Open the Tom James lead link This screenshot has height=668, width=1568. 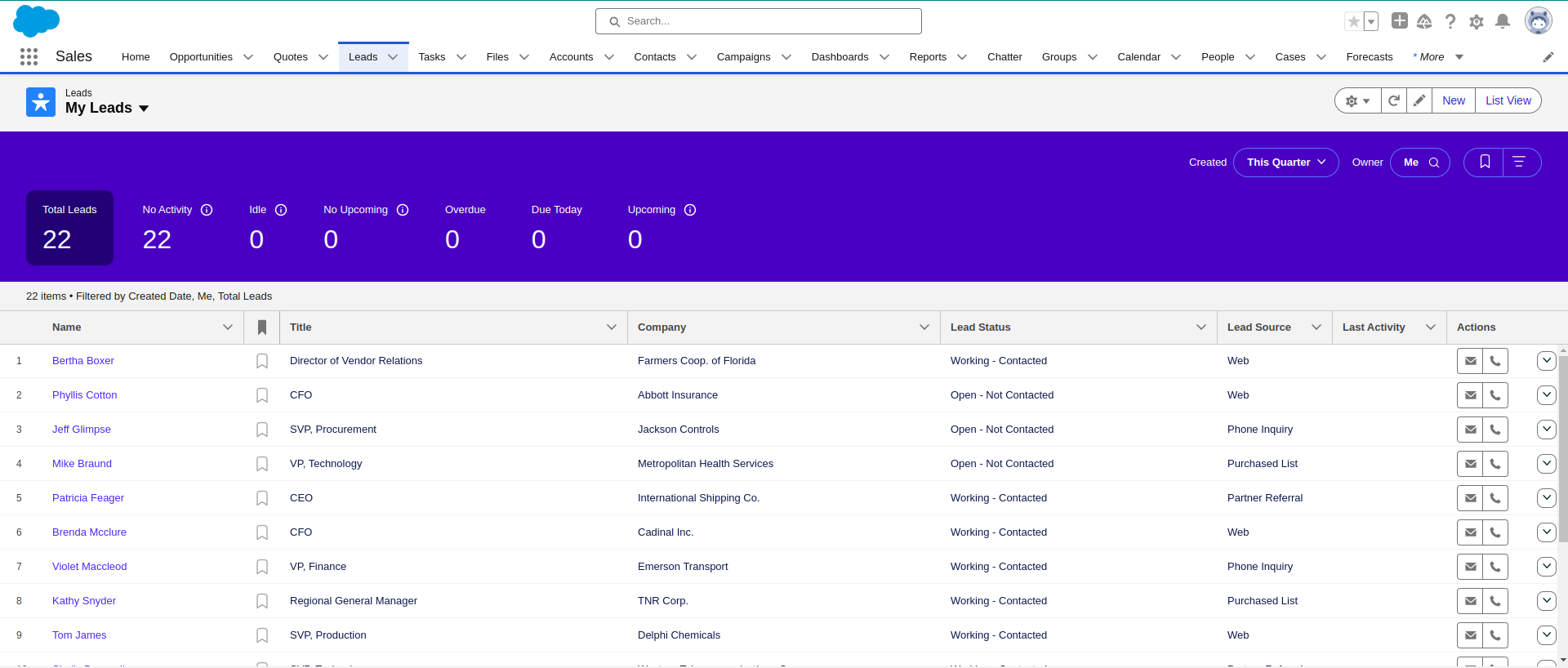(x=79, y=635)
